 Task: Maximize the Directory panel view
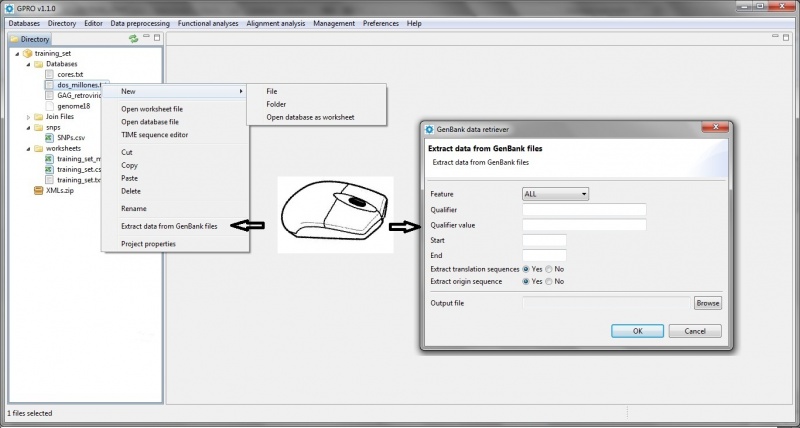tap(156, 39)
